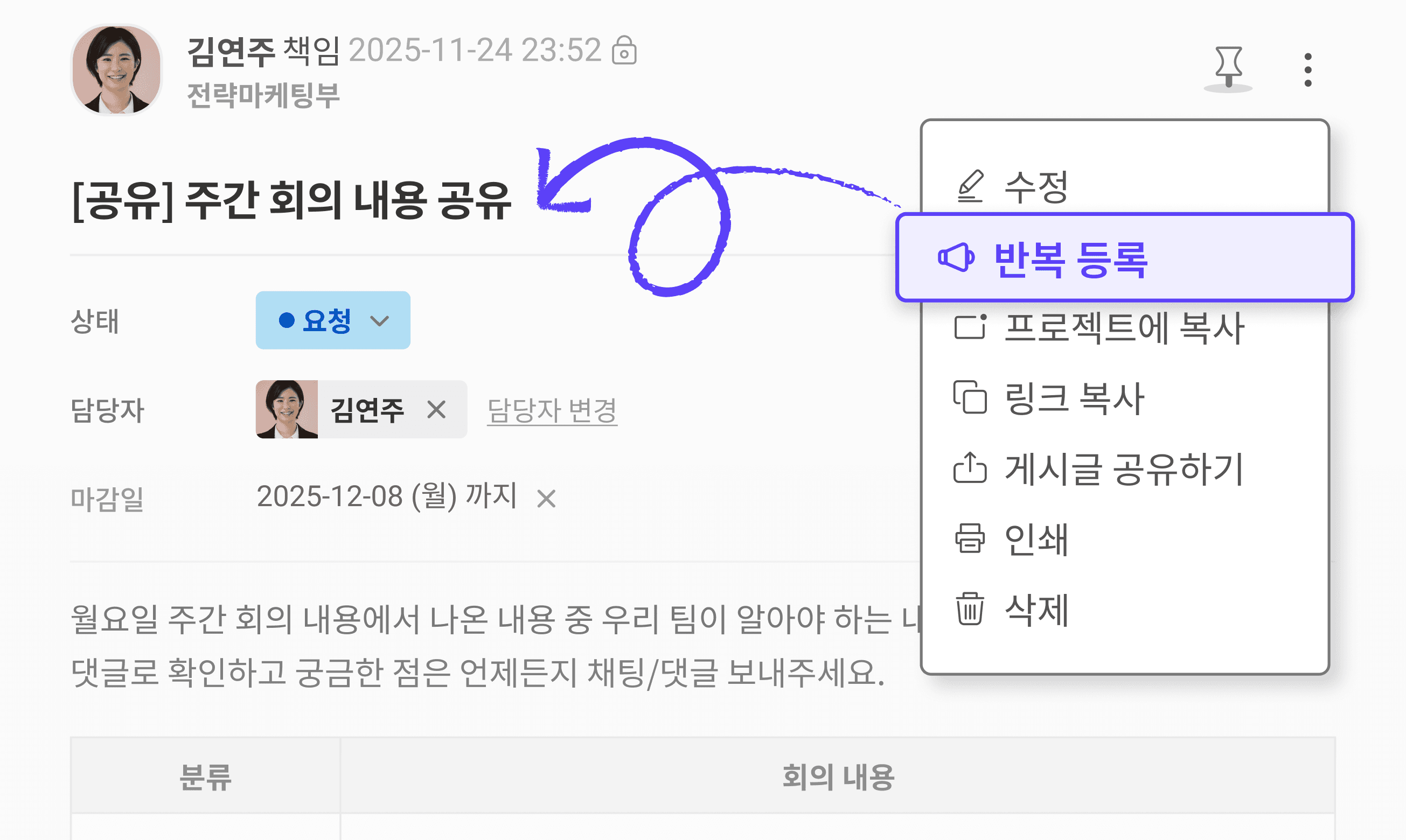Click the 담당자 변경 link
This screenshot has height=840, width=1406.
(552, 410)
